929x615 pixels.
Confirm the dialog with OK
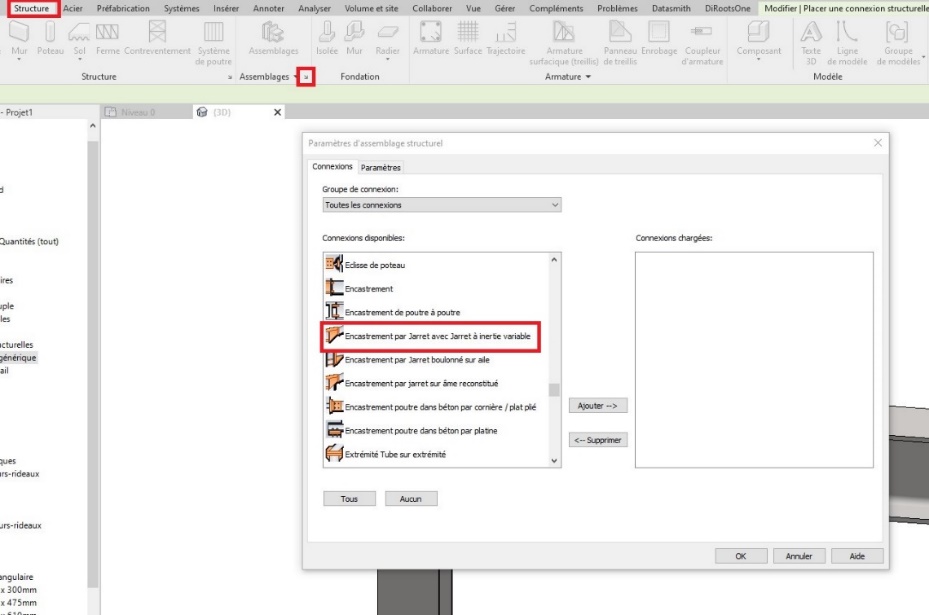point(741,556)
